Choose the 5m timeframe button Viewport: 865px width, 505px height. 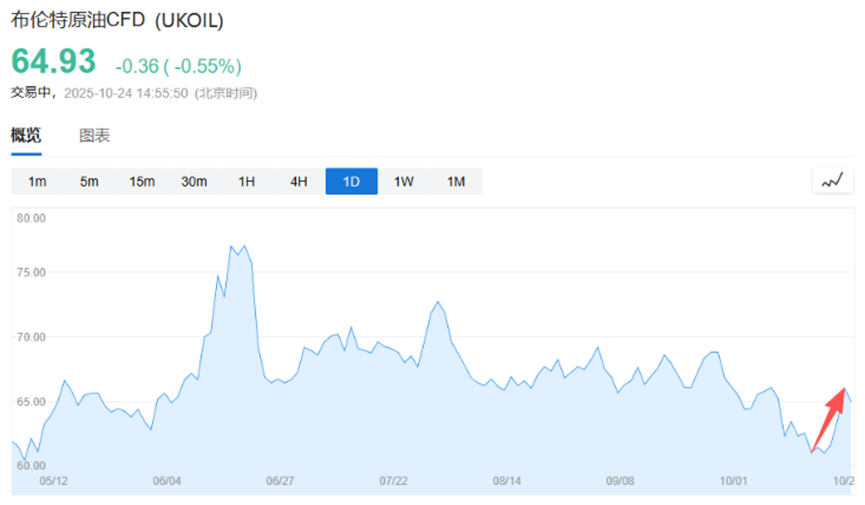(89, 181)
